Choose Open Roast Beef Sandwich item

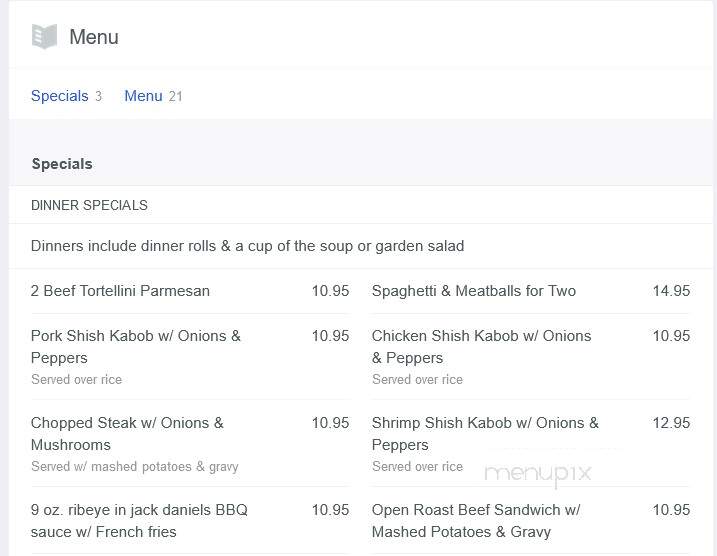click(x=476, y=520)
